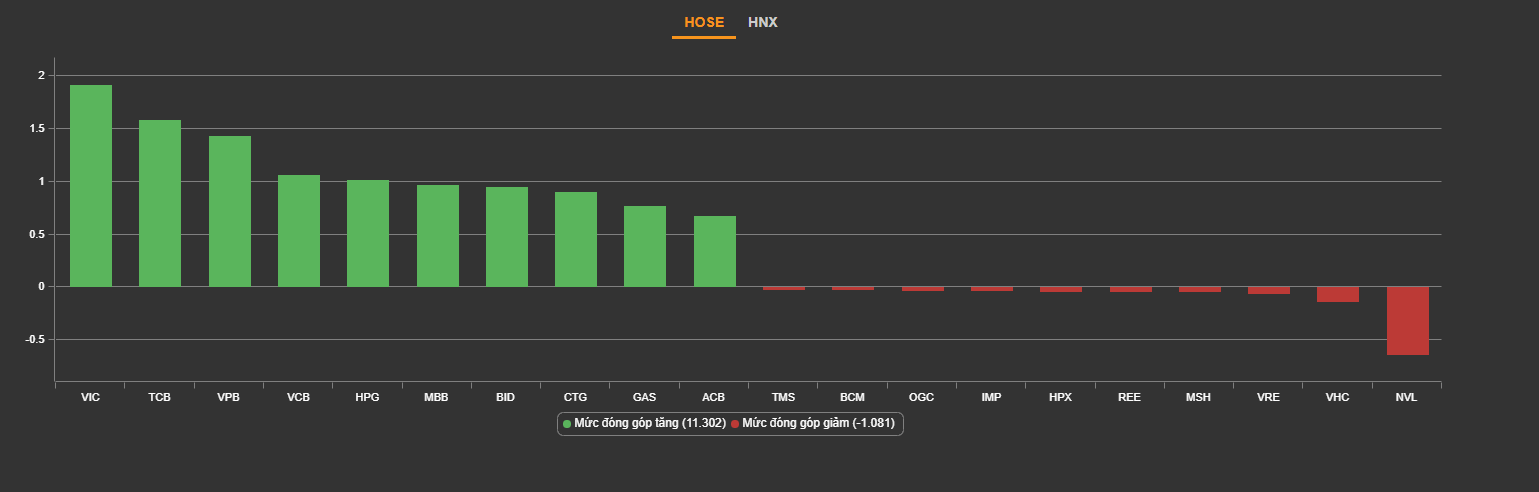Click the TCB green bar
1539x492 pixels.
pyautogui.click(x=160, y=203)
